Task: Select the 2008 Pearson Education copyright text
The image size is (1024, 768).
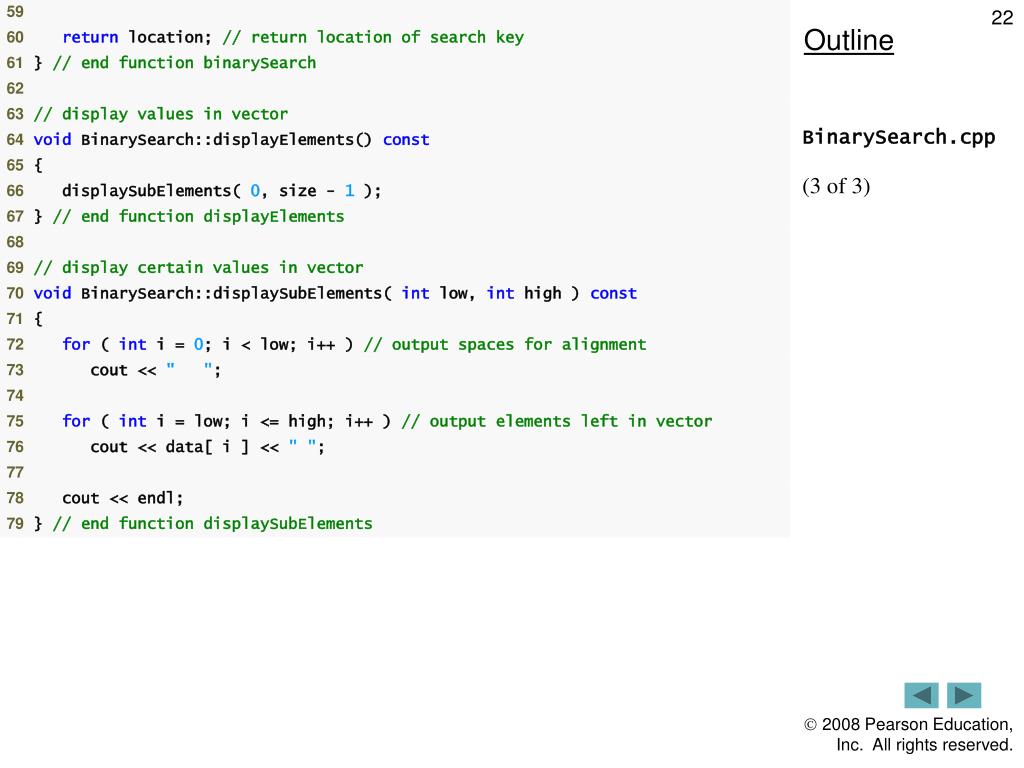Action: (x=908, y=735)
